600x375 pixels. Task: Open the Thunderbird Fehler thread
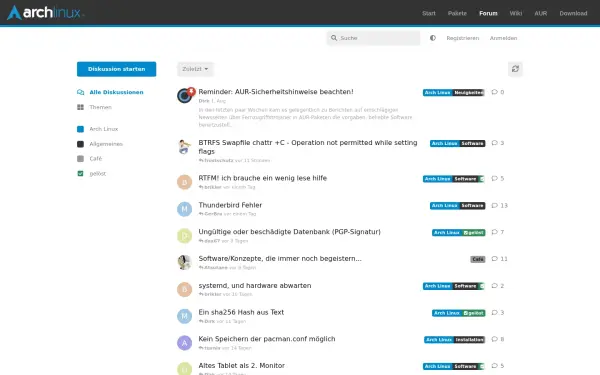click(230, 205)
